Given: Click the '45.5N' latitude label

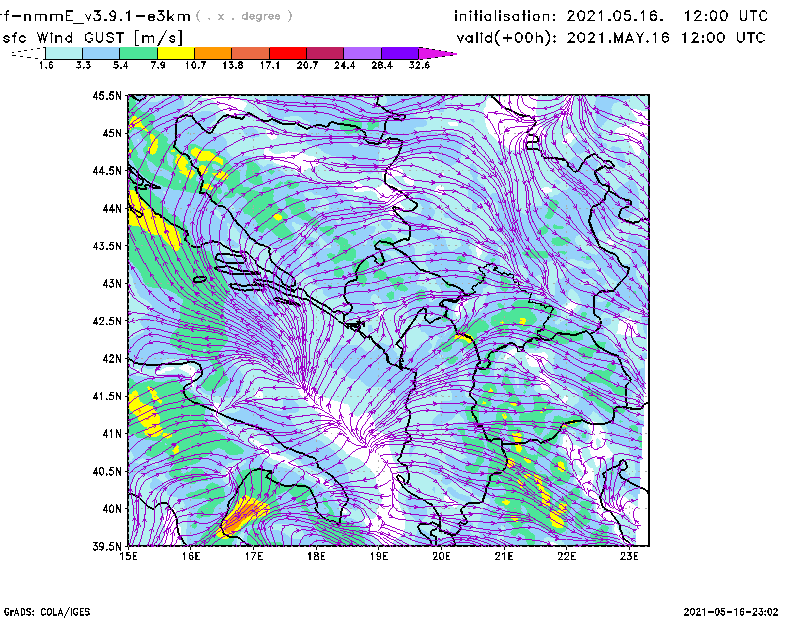Looking at the screenshot, I should pos(107,95).
